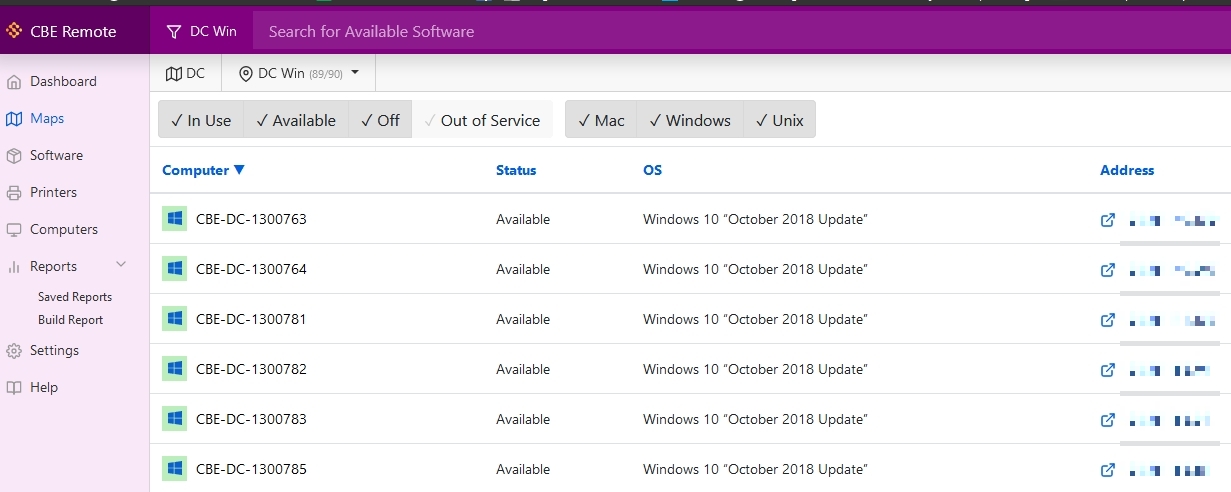Open Printers page in sidebar
1231x492 pixels.
pos(53,192)
